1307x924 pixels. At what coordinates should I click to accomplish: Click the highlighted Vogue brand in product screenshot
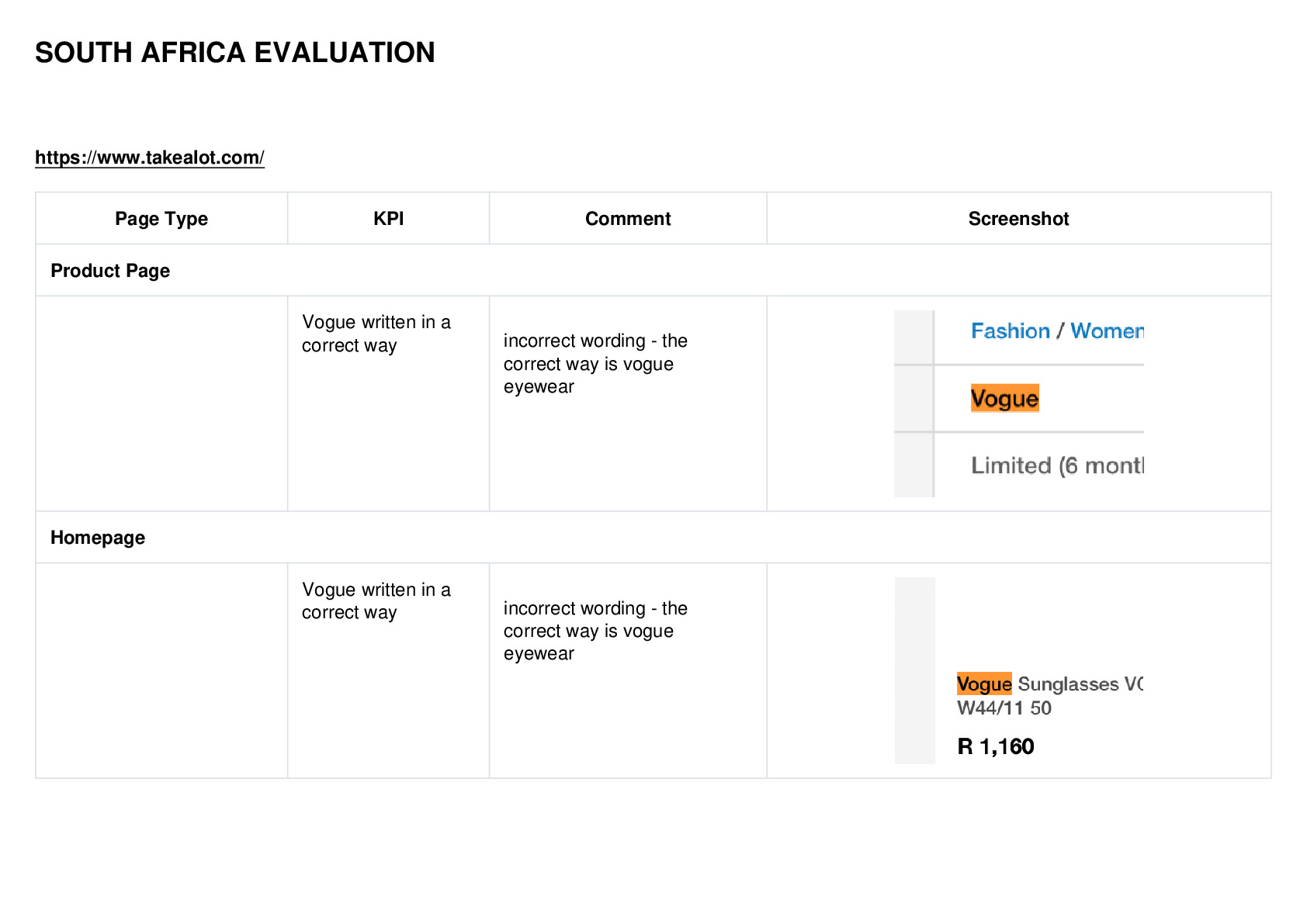1004,399
